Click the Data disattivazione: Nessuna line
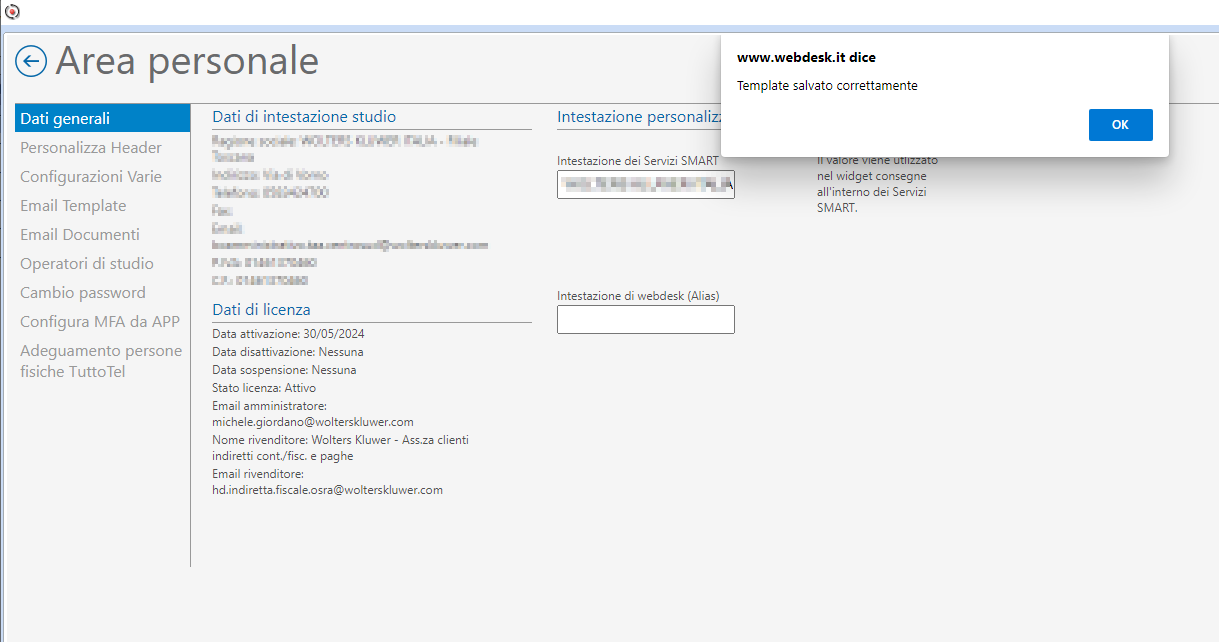Image resolution: width=1219 pixels, height=642 pixels. tap(288, 352)
